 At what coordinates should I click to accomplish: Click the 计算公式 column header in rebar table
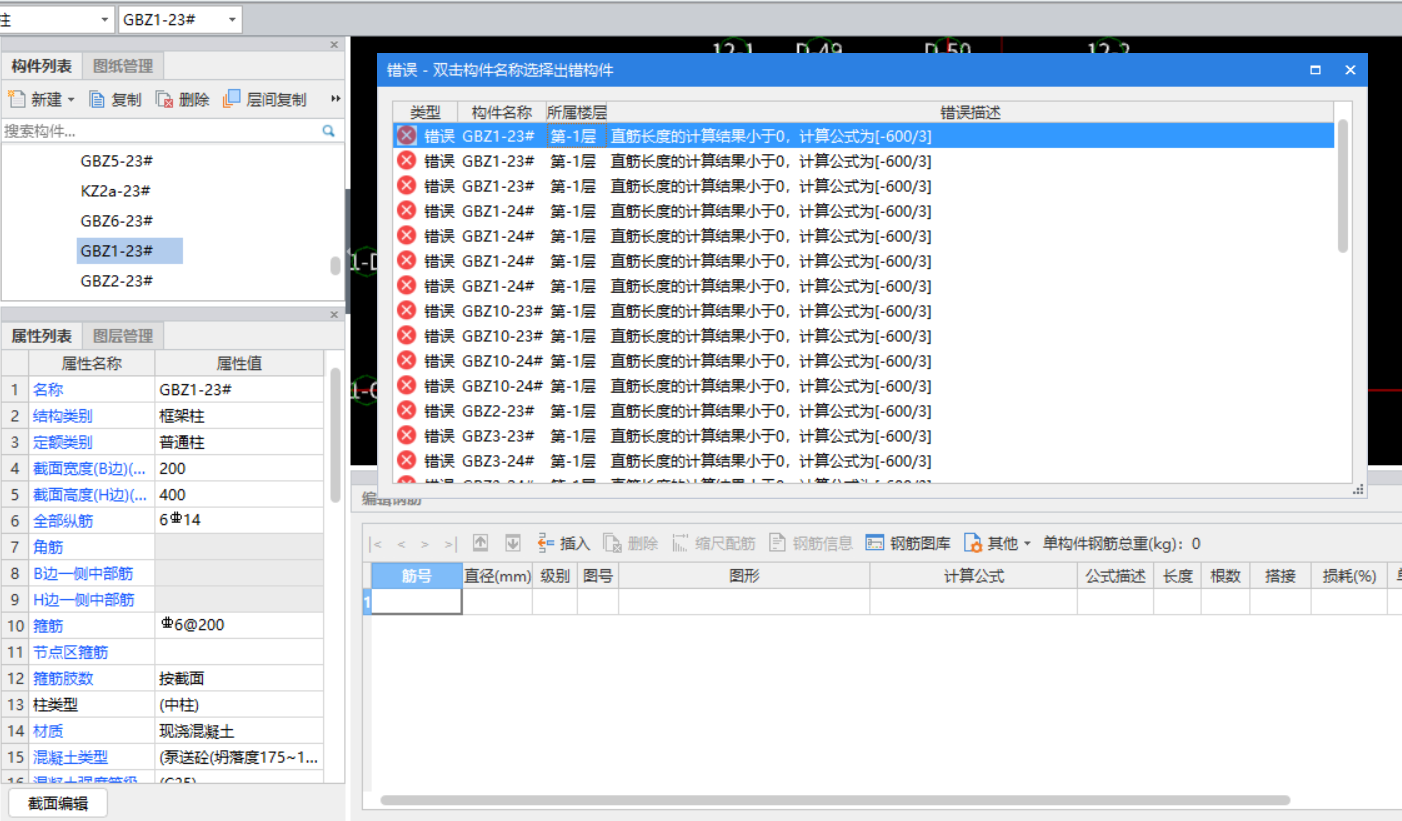click(973, 576)
